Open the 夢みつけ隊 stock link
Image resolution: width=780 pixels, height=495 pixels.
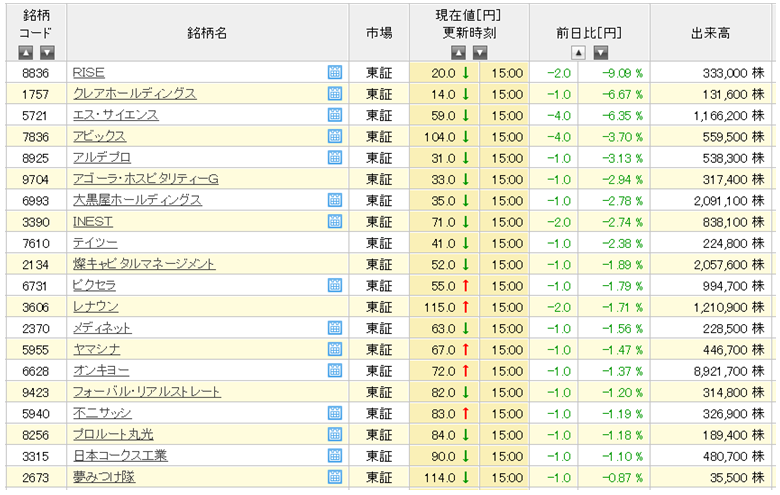104,477
